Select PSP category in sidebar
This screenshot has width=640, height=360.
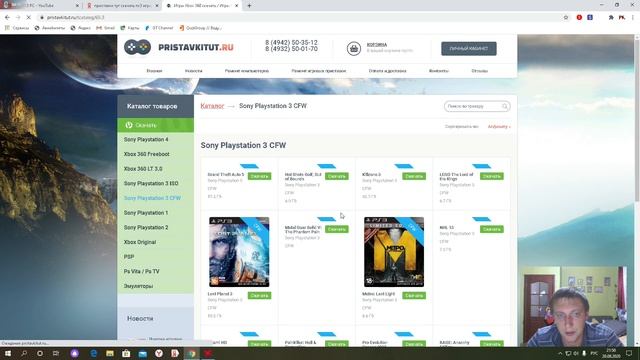pos(129,257)
